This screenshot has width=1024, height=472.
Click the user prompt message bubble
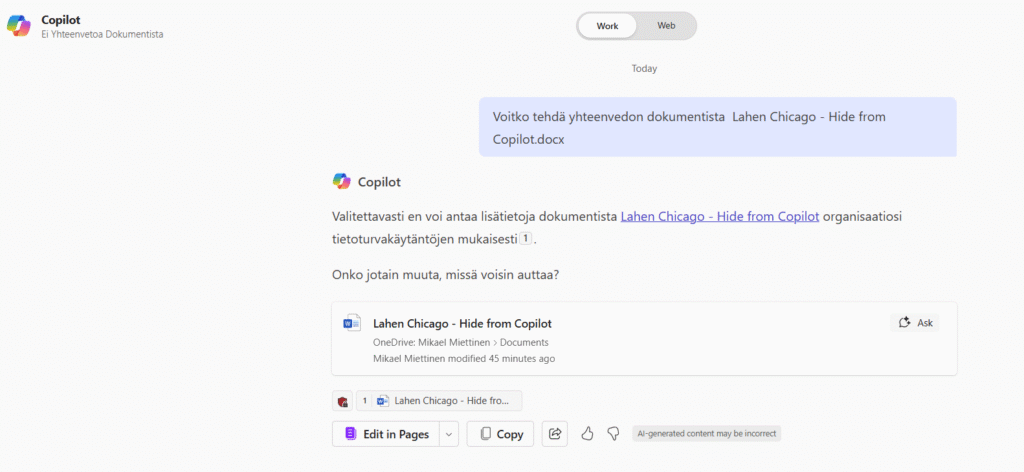pos(718,127)
